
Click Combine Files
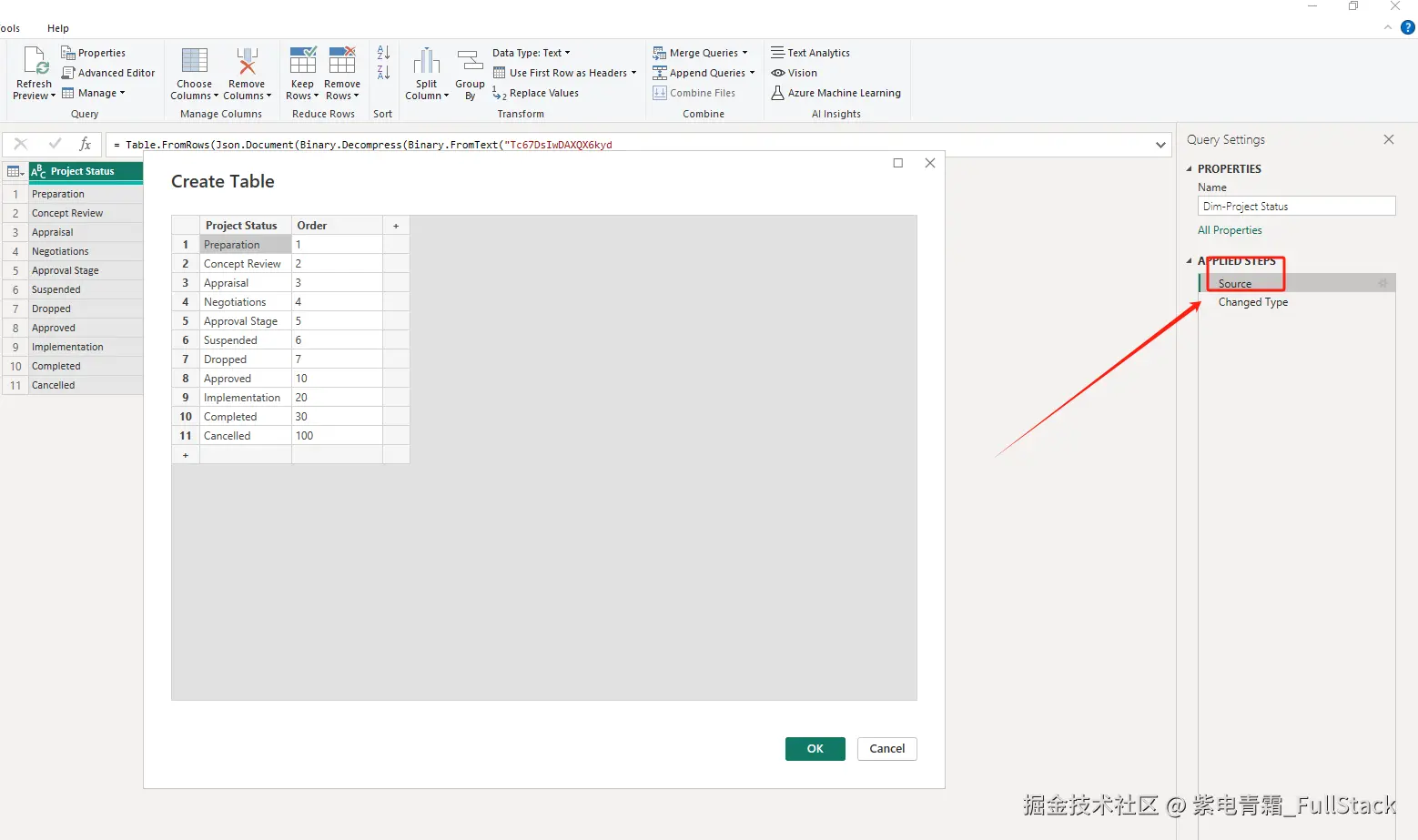coord(694,93)
